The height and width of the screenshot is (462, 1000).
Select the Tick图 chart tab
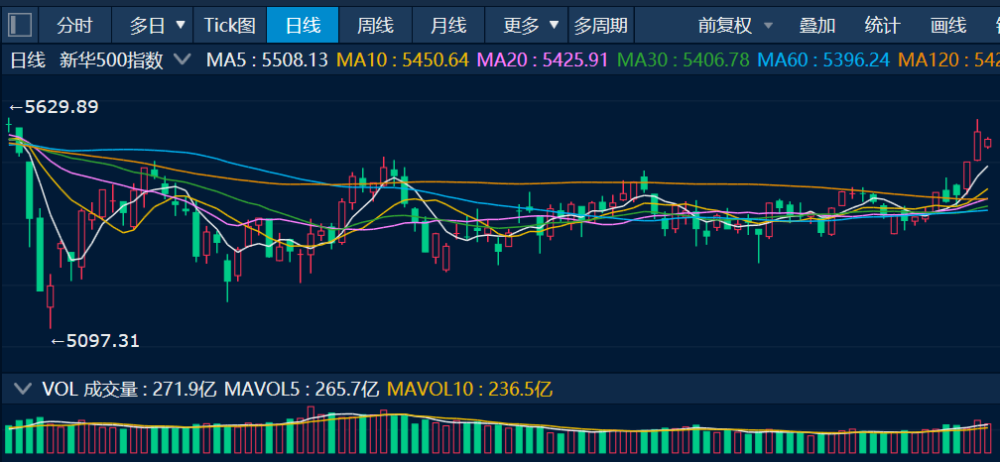pyautogui.click(x=229, y=25)
